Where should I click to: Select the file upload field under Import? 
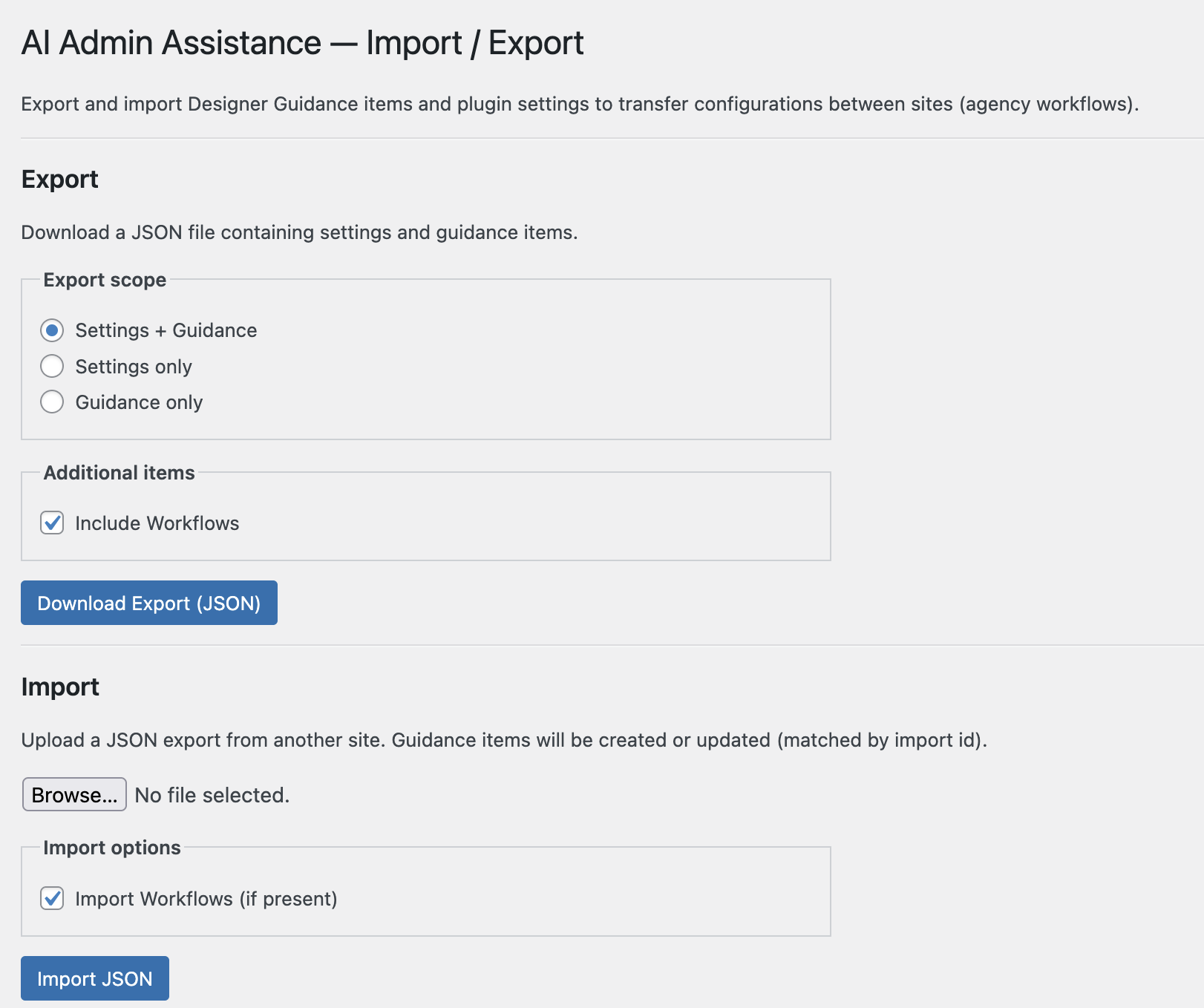tap(73, 794)
